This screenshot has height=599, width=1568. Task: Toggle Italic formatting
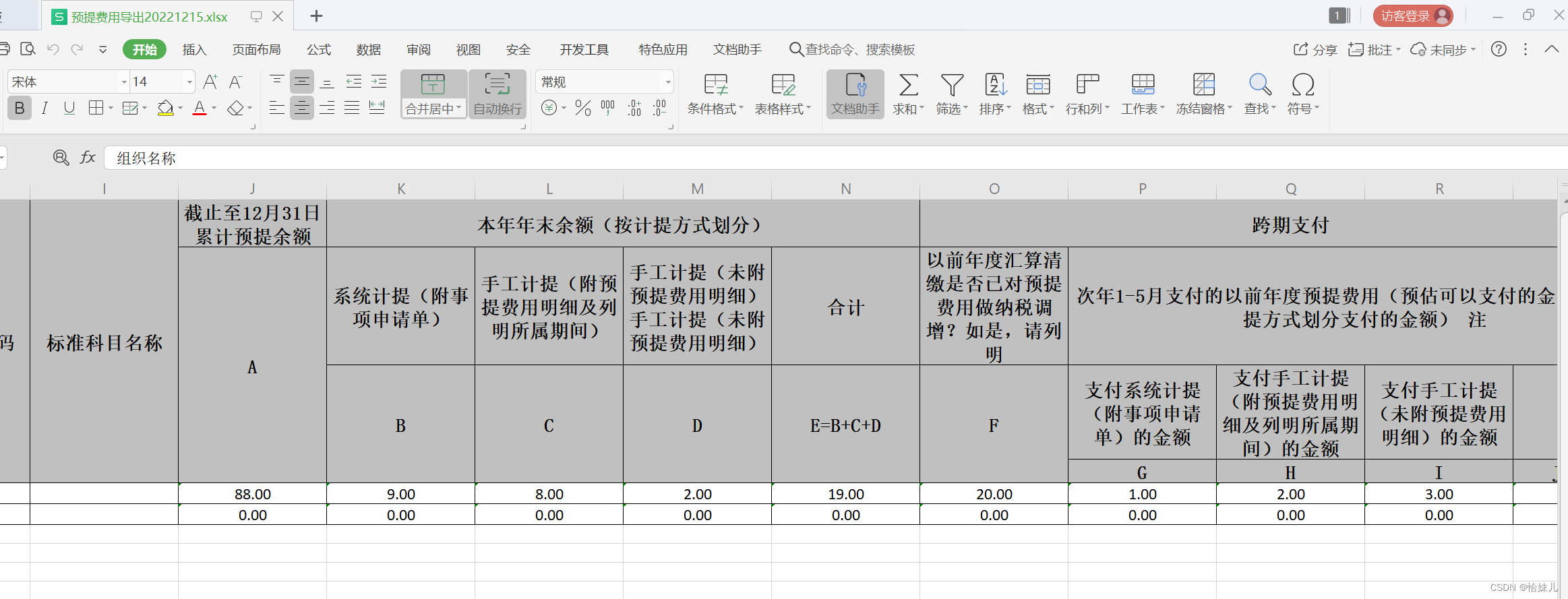click(x=44, y=108)
